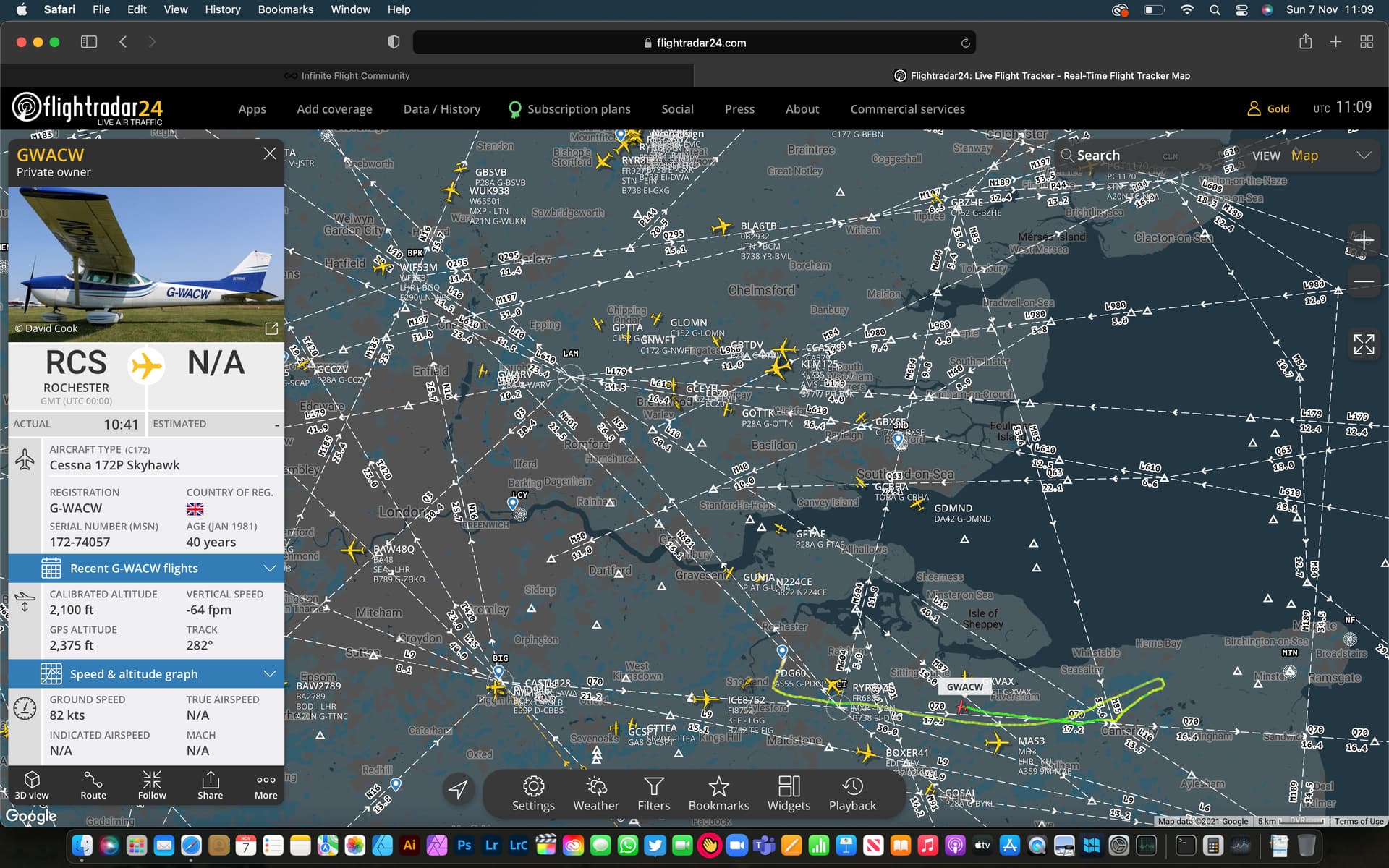1389x868 pixels.
Task: Open the VIEW Map dropdown
Action: click(1309, 156)
